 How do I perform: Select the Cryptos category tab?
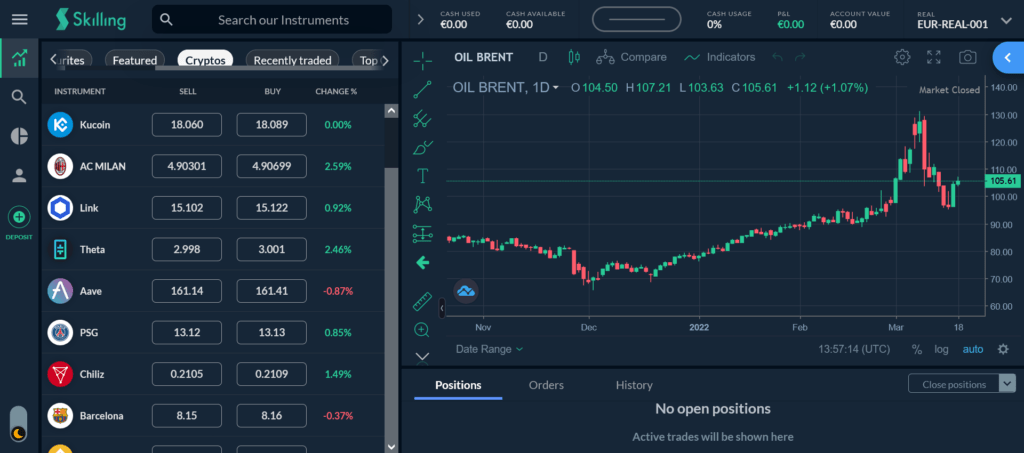click(205, 60)
